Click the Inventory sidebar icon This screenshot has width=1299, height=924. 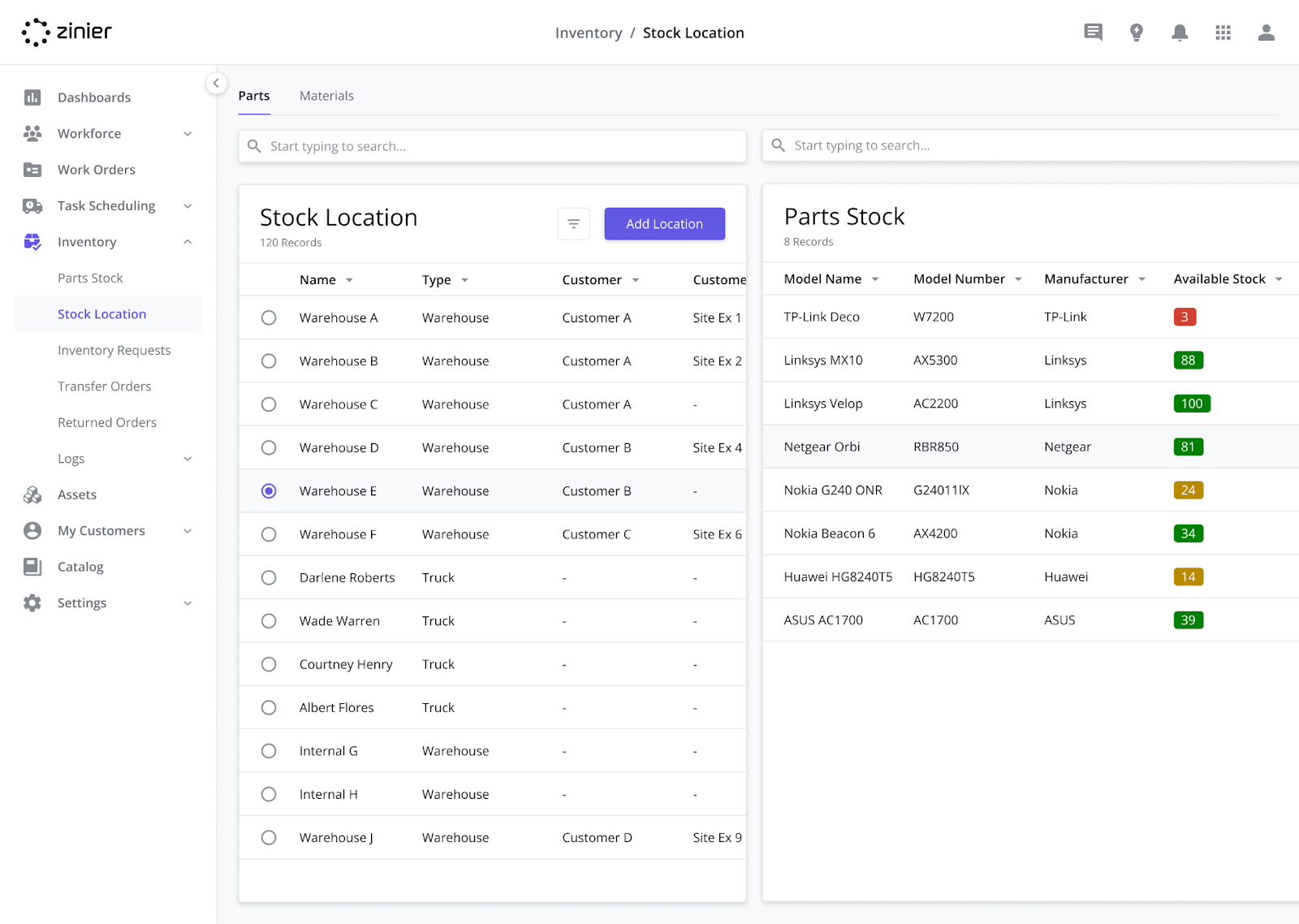32,242
